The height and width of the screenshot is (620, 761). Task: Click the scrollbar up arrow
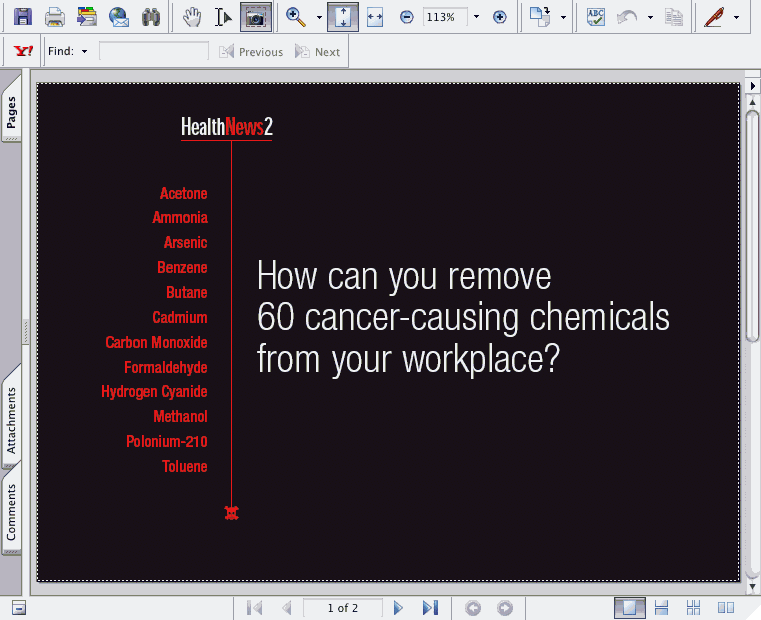click(x=752, y=101)
